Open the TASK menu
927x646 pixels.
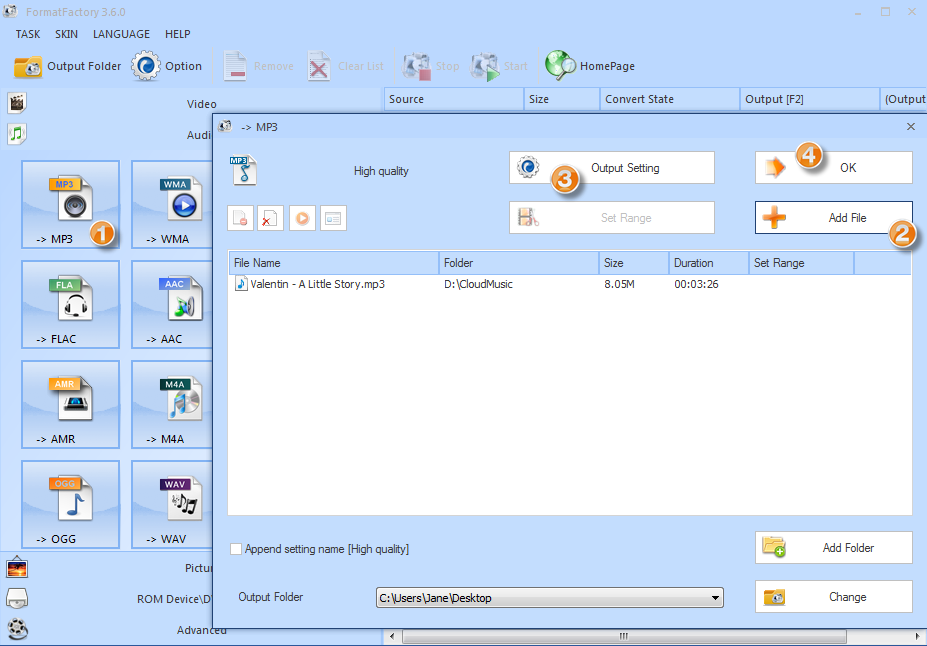(x=28, y=34)
